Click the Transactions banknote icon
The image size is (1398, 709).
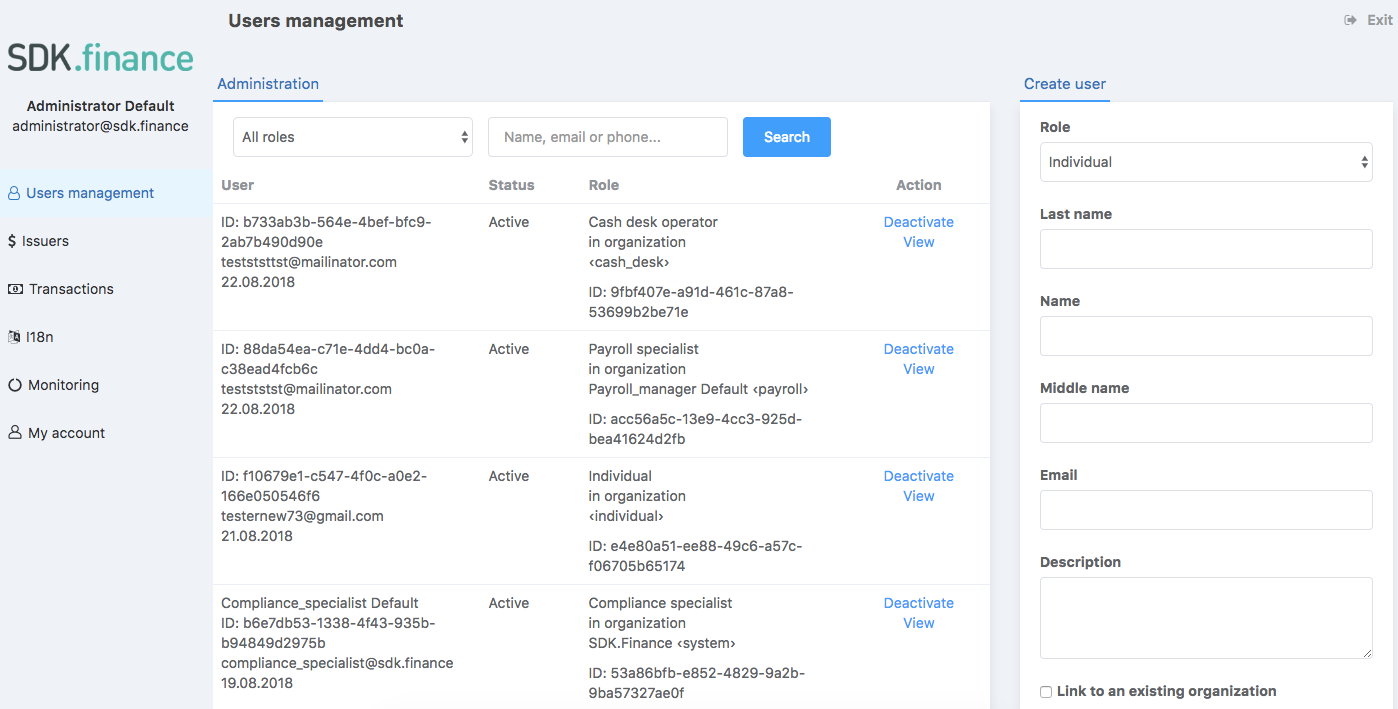coord(16,289)
